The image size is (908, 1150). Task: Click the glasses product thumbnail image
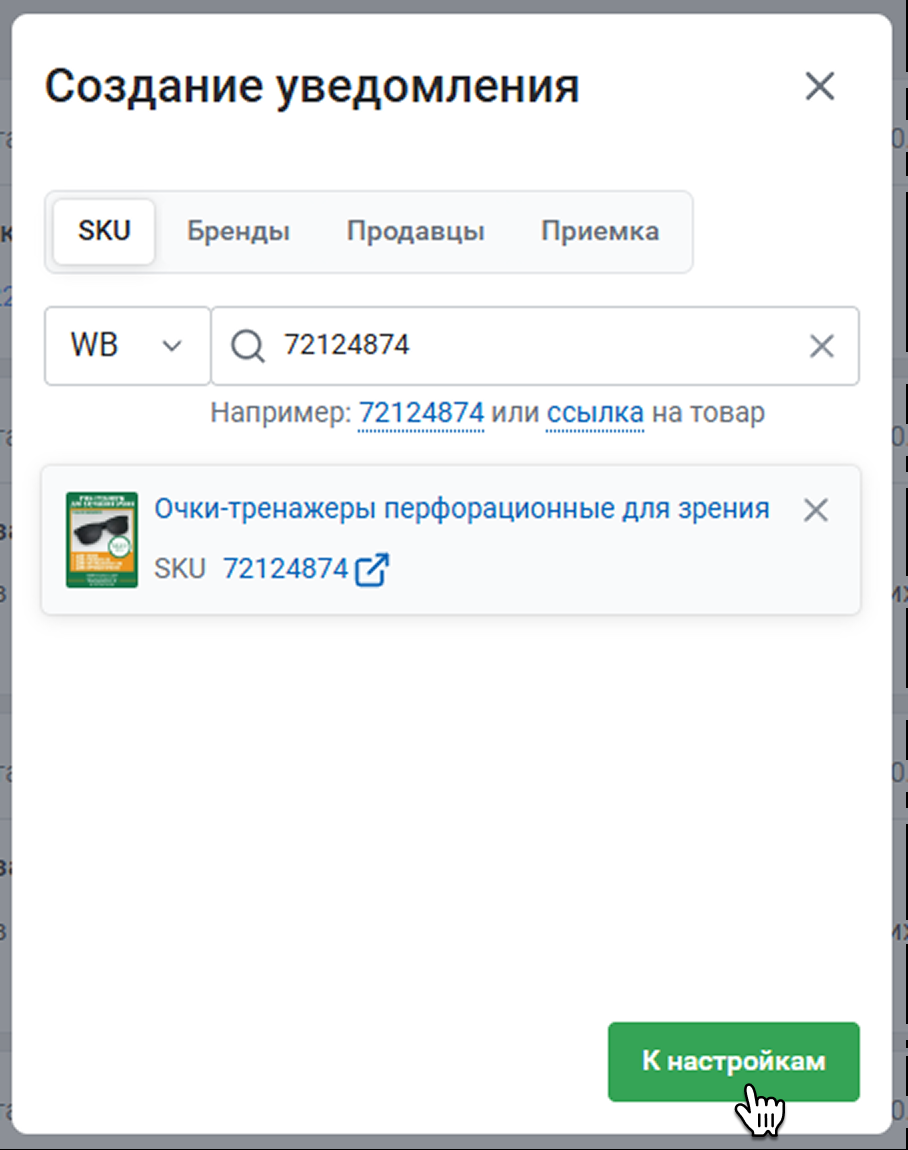click(x=101, y=540)
